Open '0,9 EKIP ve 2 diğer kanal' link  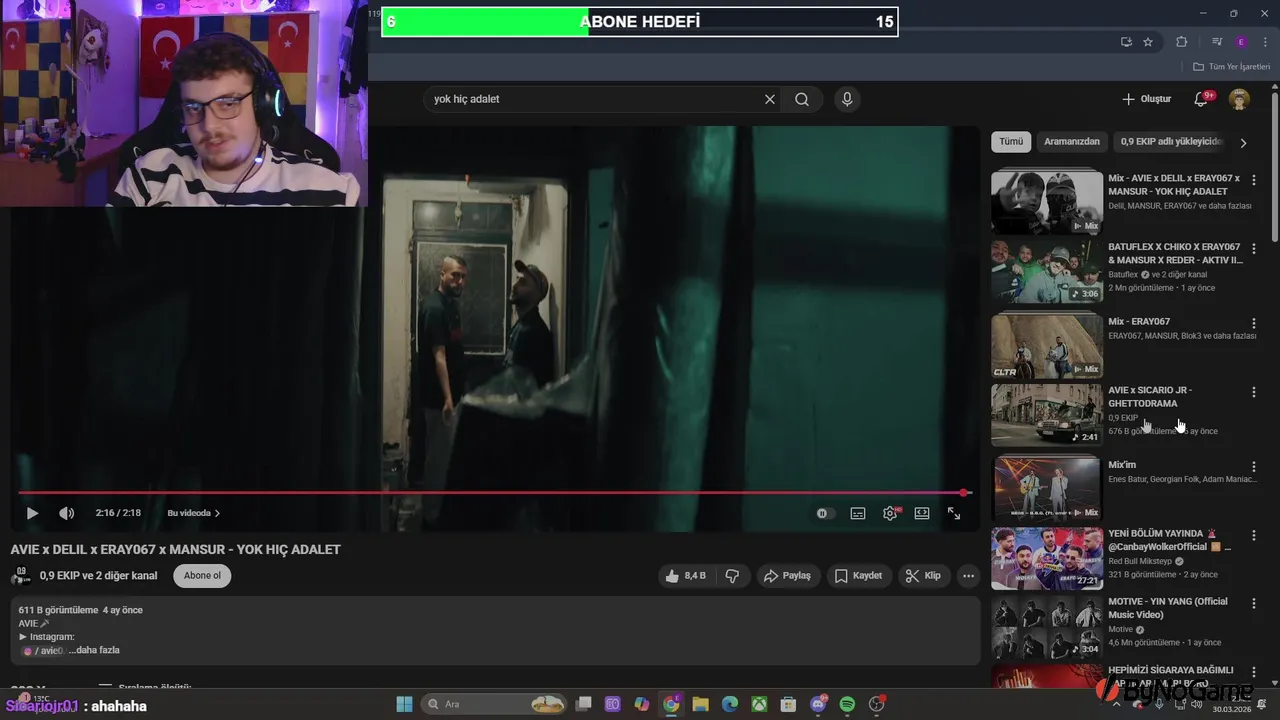[x=98, y=576]
